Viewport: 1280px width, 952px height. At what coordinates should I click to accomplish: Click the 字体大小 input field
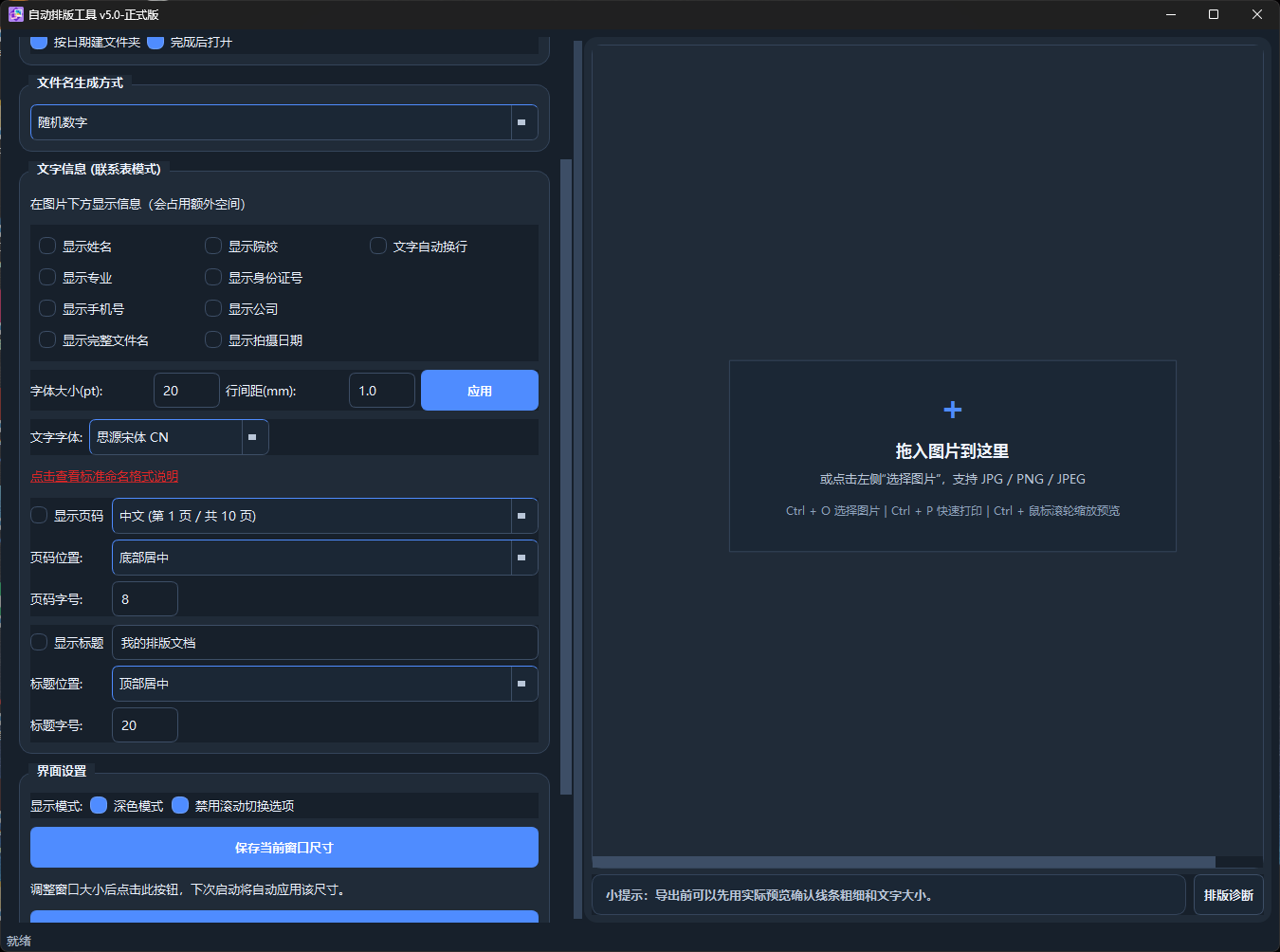187,391
